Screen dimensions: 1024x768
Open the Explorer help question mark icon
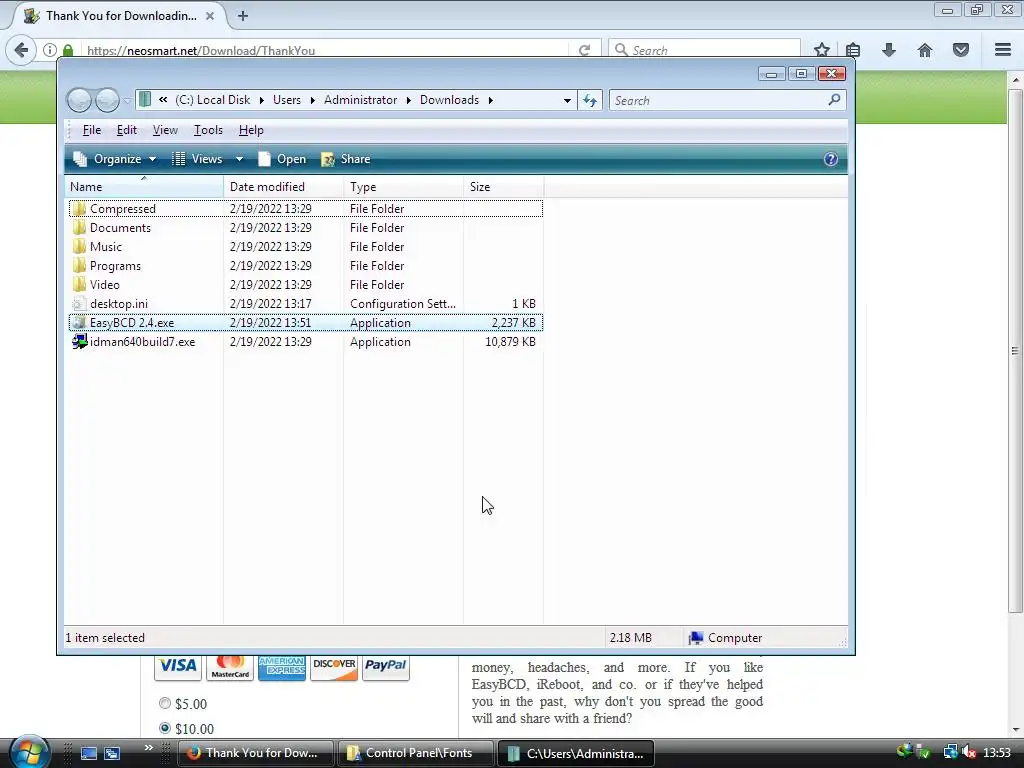pos(831,159)
